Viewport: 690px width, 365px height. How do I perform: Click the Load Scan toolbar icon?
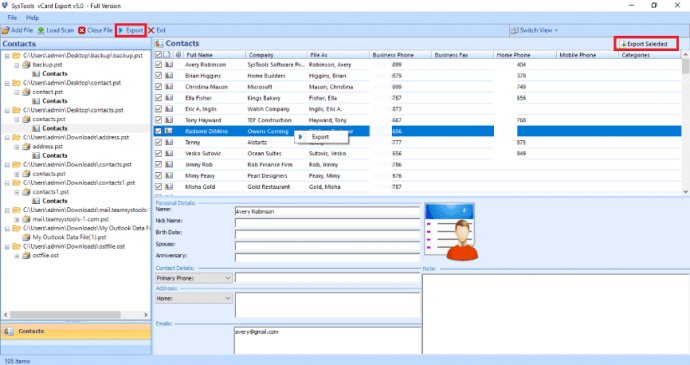[41, 30]
